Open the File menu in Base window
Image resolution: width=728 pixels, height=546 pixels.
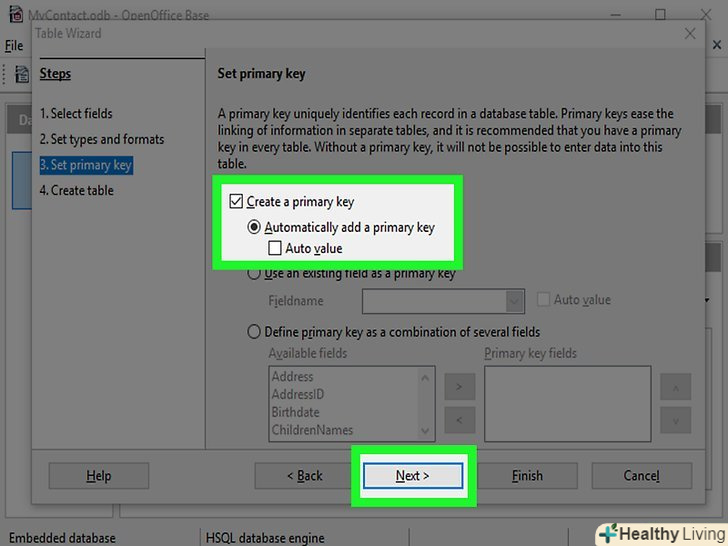click(x=14, y=46)
